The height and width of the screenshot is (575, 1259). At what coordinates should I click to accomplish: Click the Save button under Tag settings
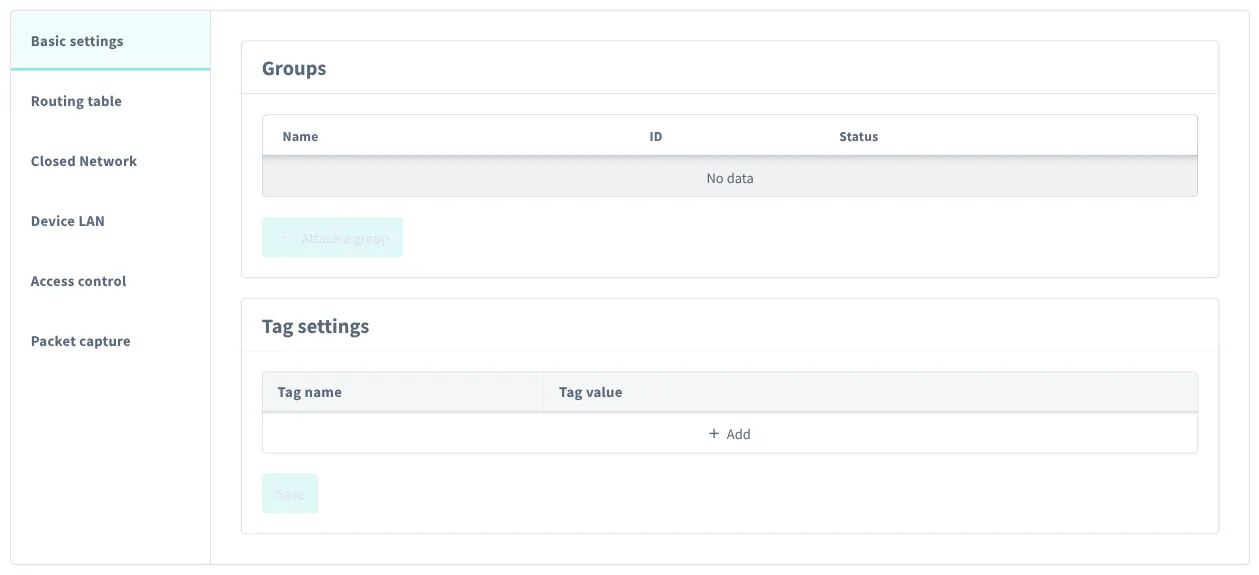pos(290,494)
